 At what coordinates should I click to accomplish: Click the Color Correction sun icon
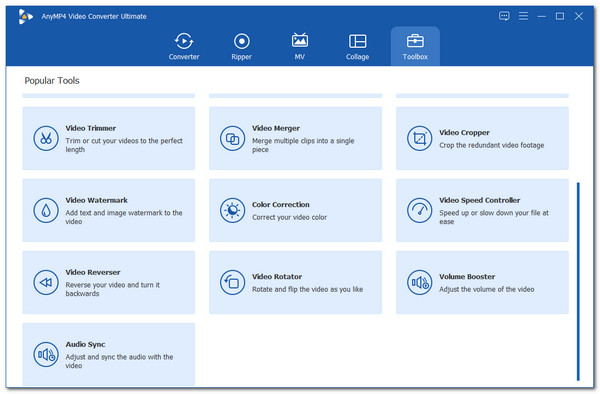coord(232,210)
